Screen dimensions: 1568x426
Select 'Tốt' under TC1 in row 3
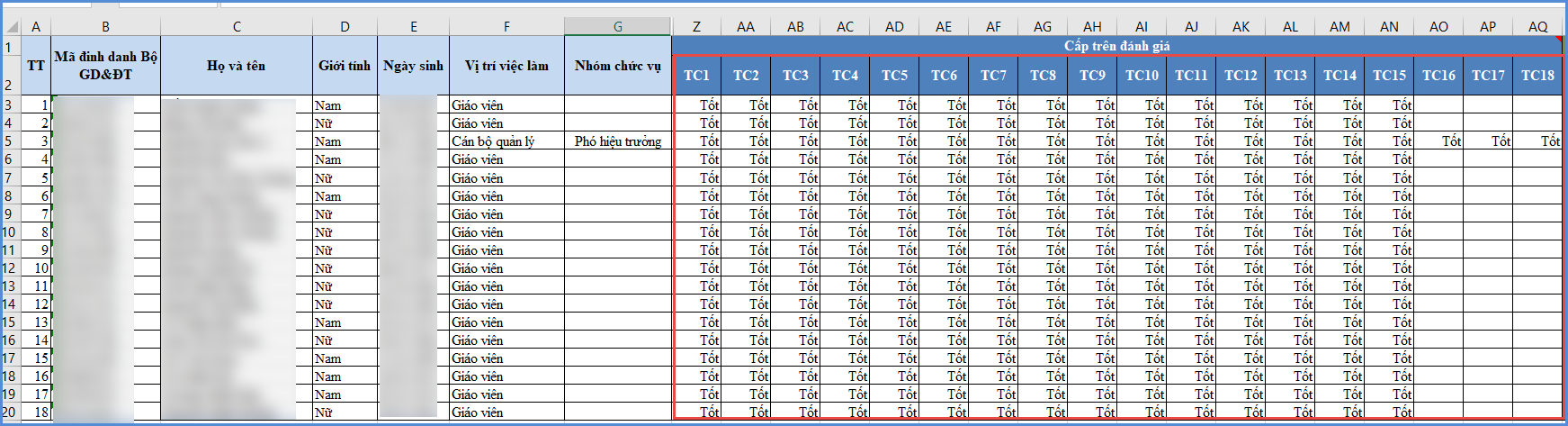pyautogui.click(x=696, y=105)
